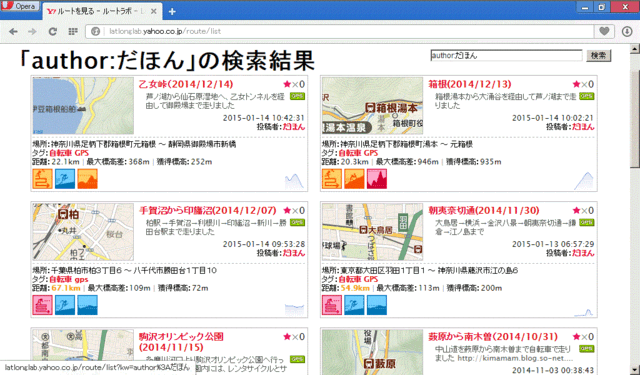Go back to previous page
The height and width of the screenshot is (375, 640).
coord(13,31)
